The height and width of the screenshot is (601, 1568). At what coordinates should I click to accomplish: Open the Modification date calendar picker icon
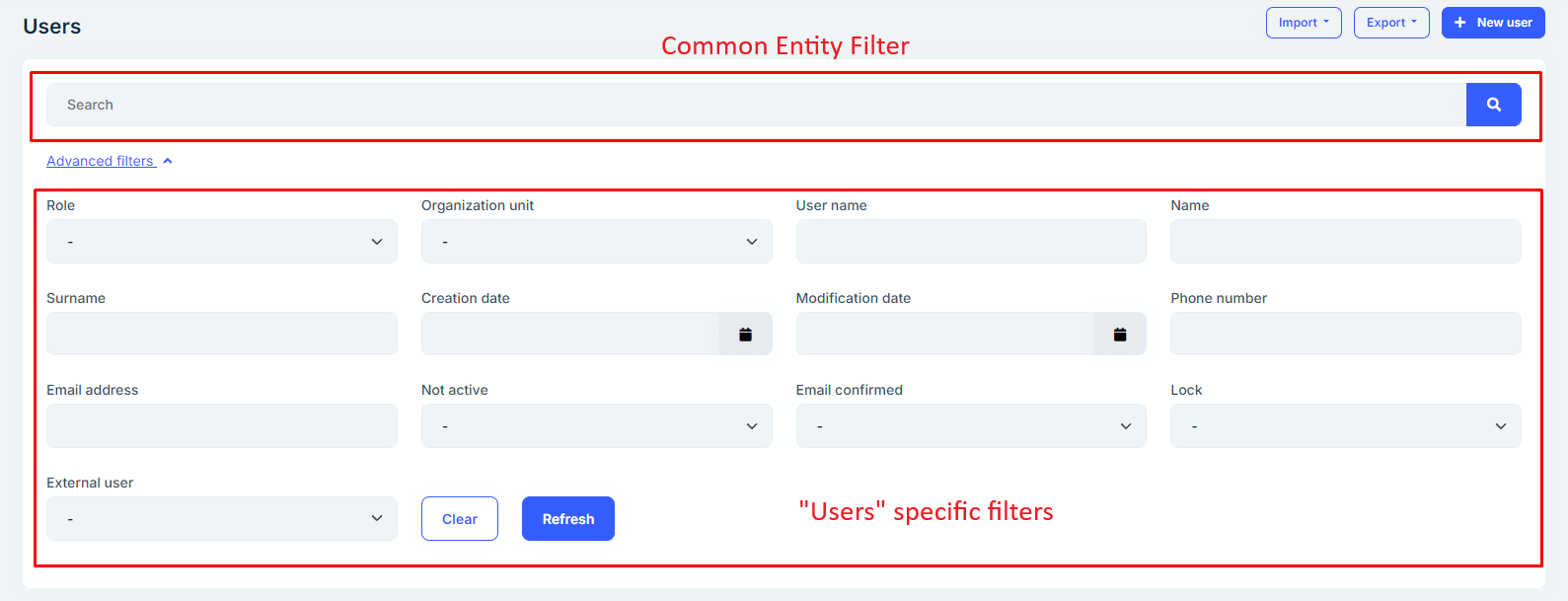coord(1121,334)
